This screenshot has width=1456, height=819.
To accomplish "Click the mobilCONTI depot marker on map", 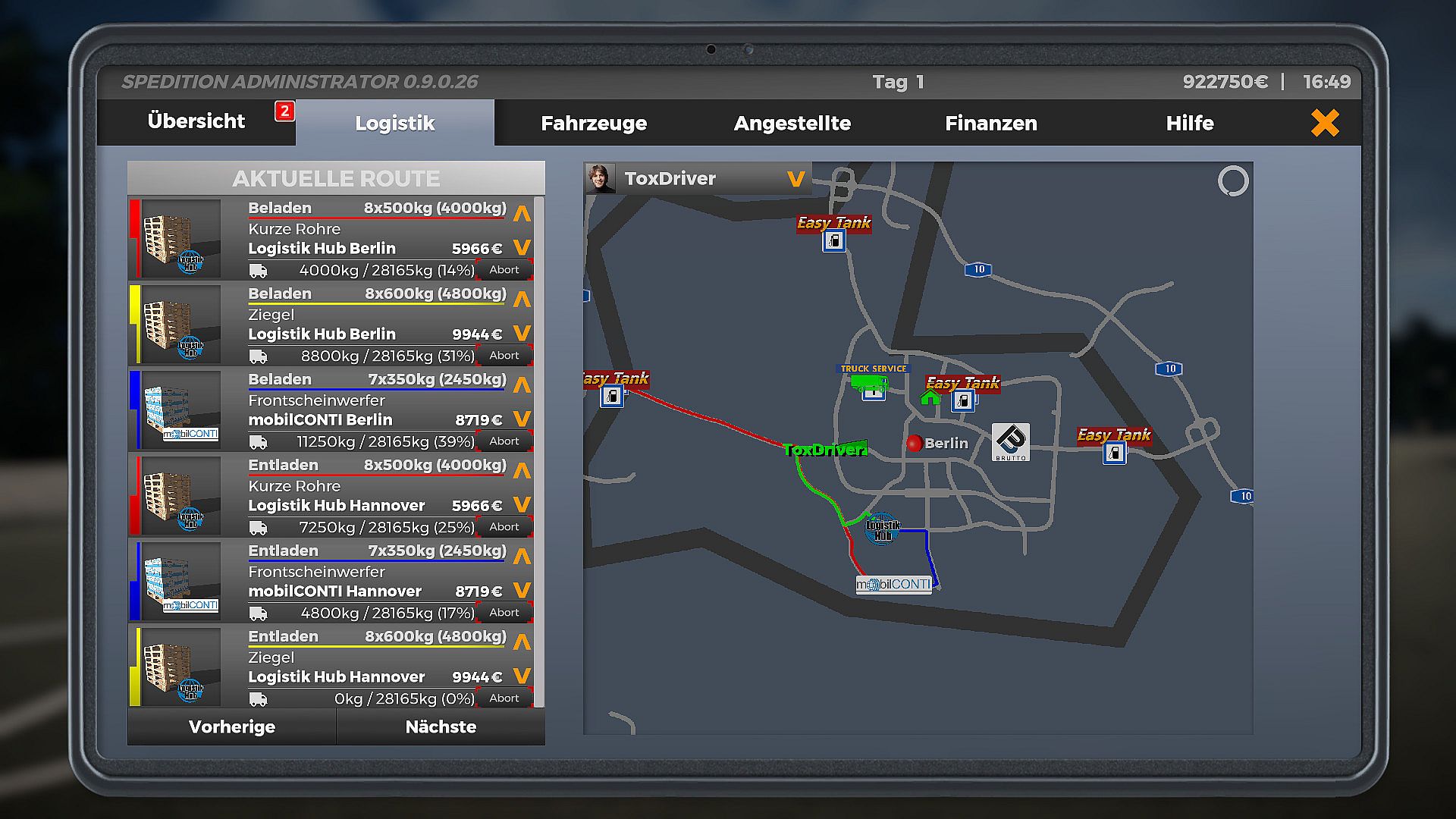I will [x=893, y=584].
